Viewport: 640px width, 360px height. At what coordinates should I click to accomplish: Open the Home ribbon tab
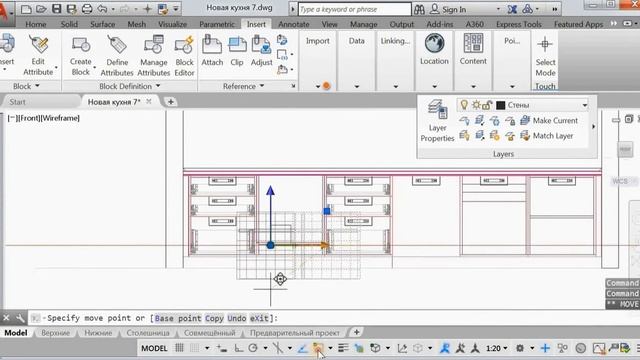[36, 24]
